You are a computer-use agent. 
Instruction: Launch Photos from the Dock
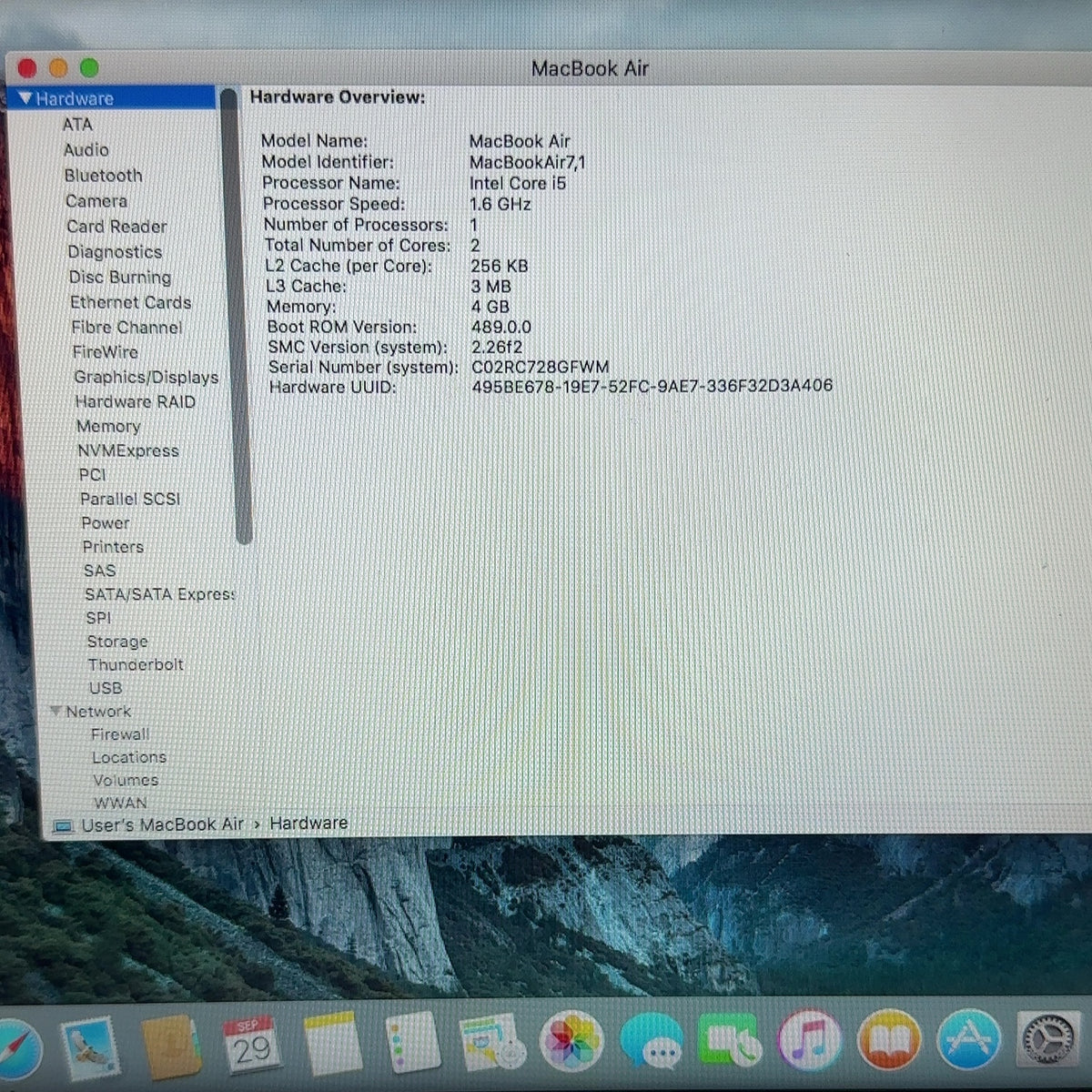coord(571,1041)
